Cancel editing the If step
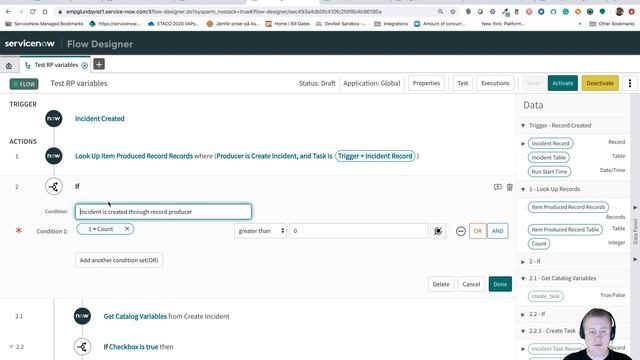 (x=471, y=284)
